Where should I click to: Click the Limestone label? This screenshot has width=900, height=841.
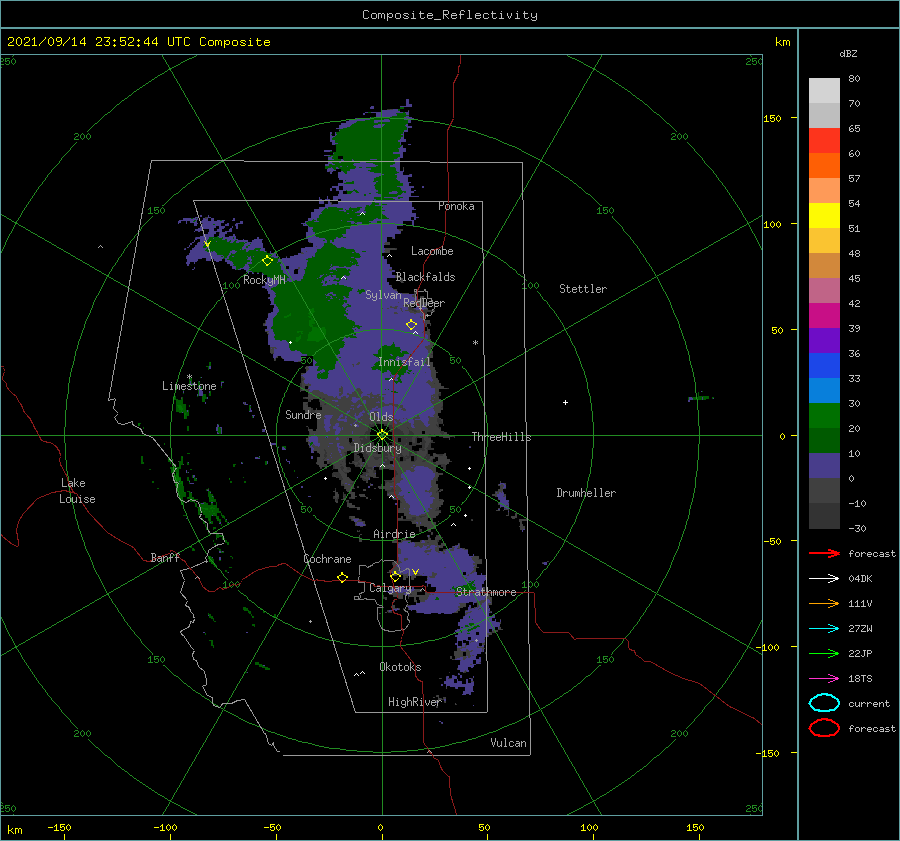[189, 386]
